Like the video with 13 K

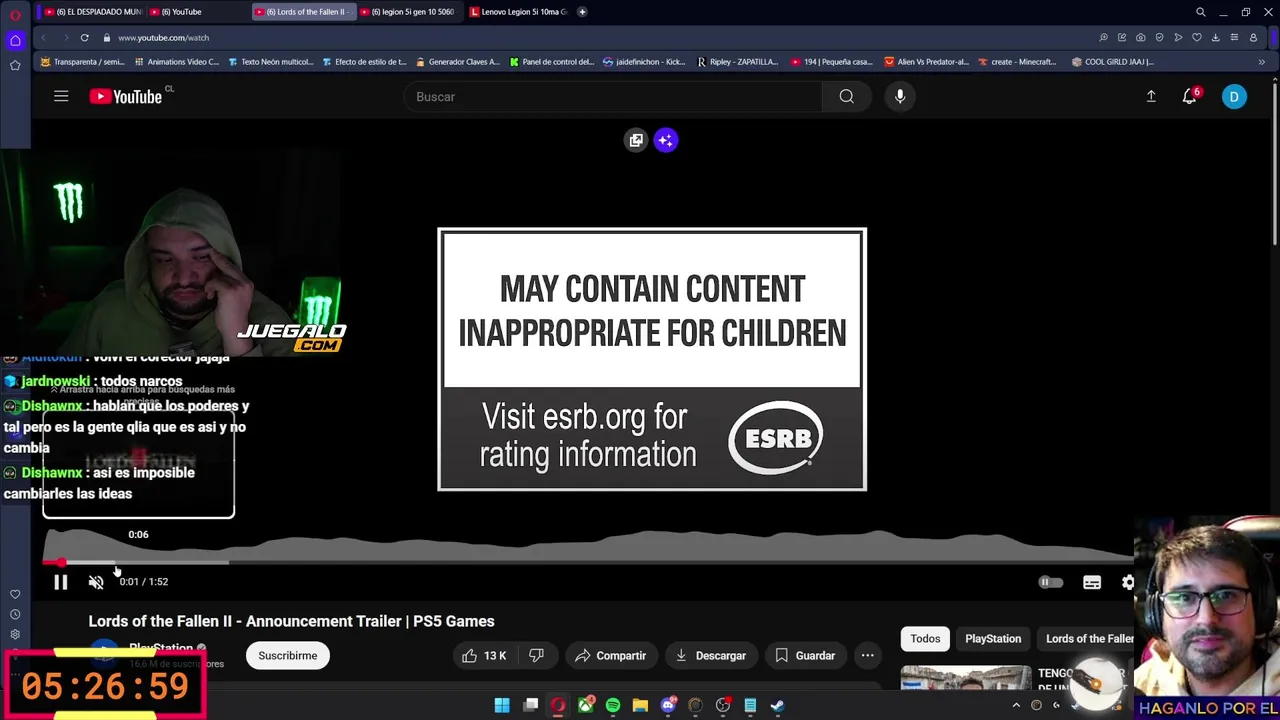point(485,656)
